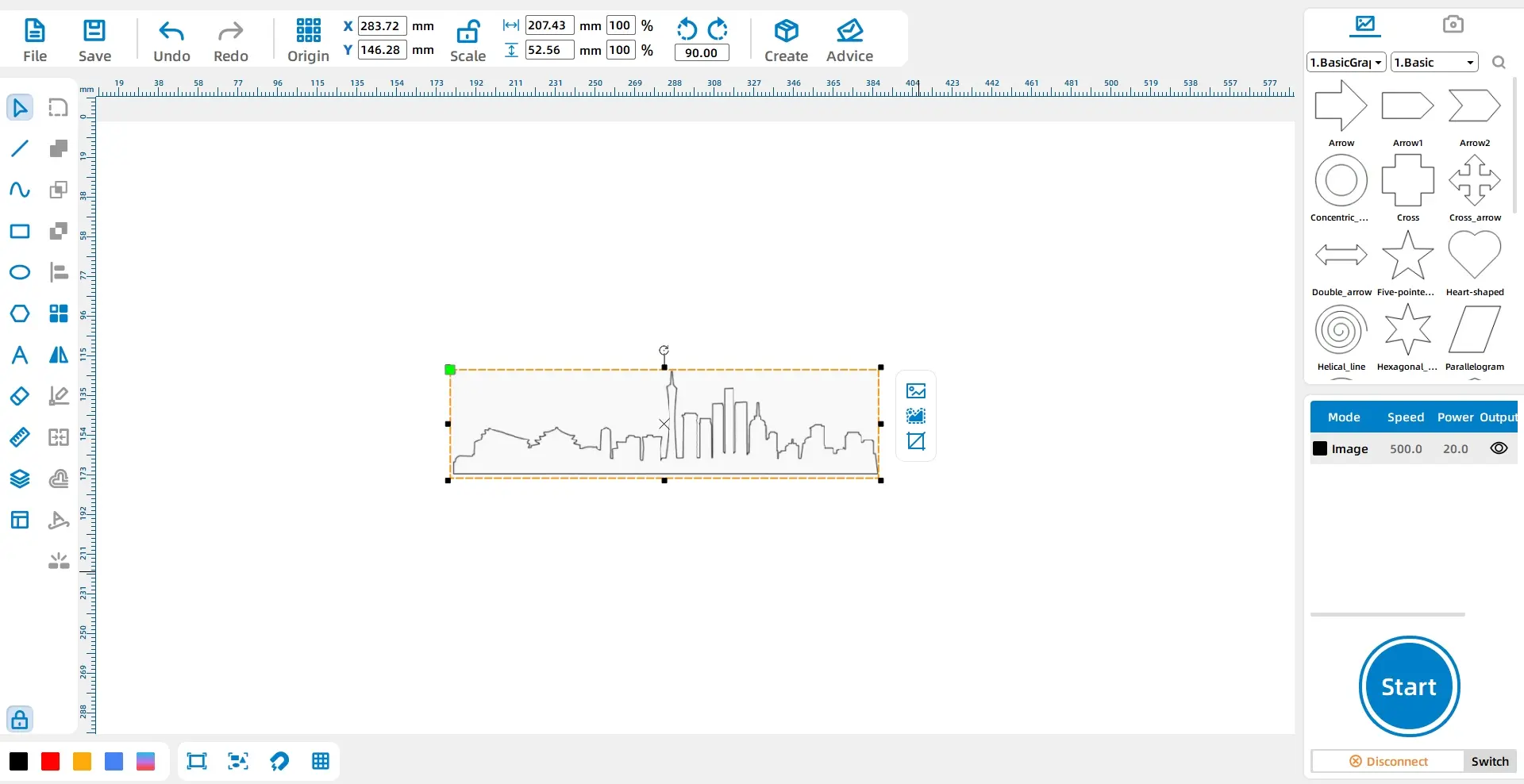Image resolution: width=1524 pixels, height=784 pixels.
Task: Select the Ellipse tool
Action: click(x=20, y=272)
